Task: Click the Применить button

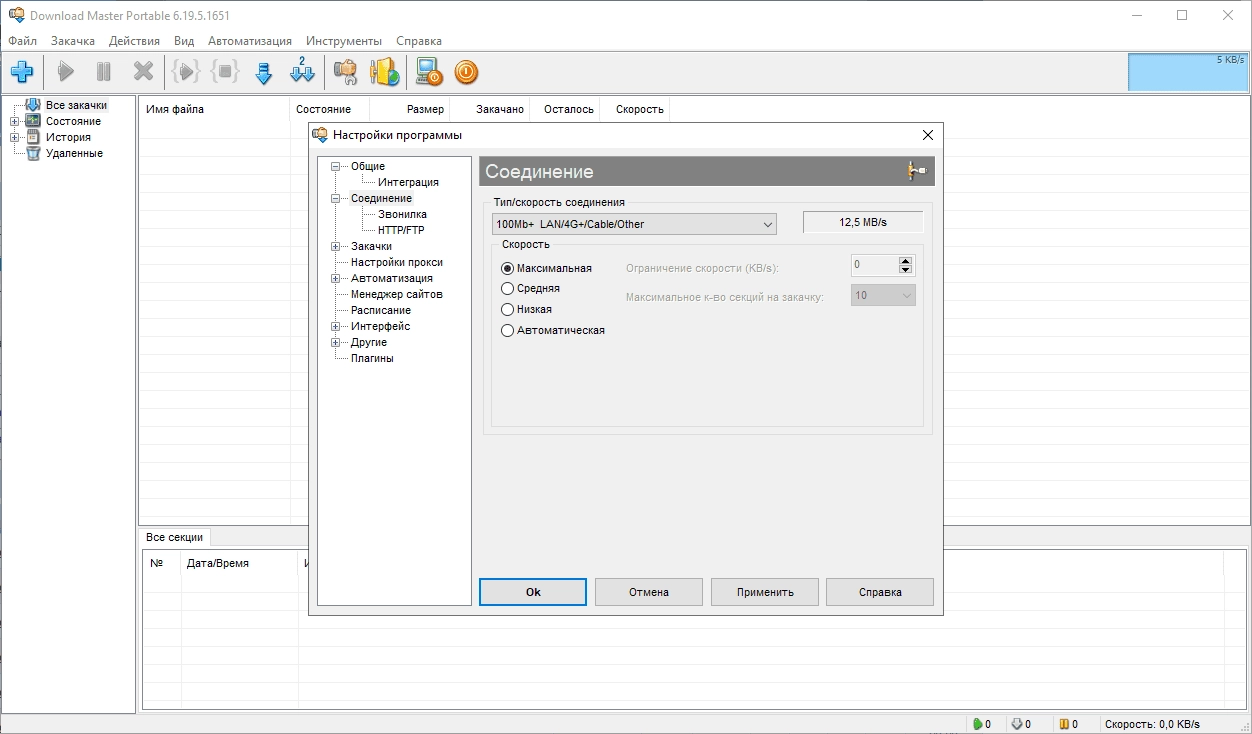Action: (765, 592)
